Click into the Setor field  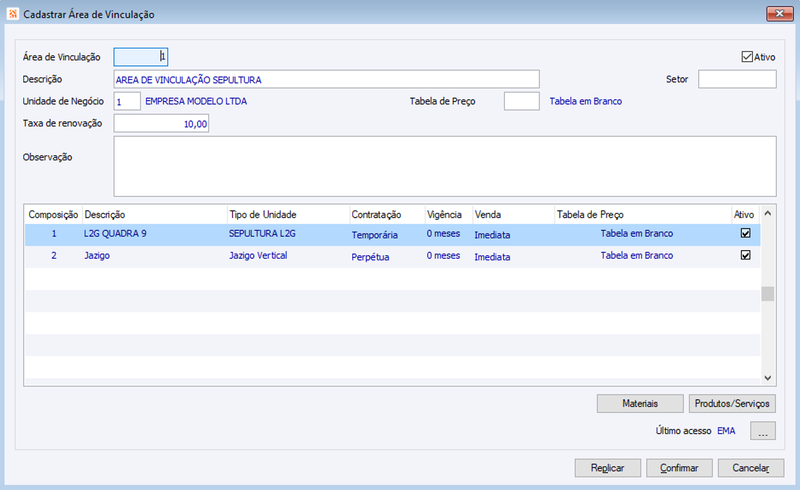point(737,79)
